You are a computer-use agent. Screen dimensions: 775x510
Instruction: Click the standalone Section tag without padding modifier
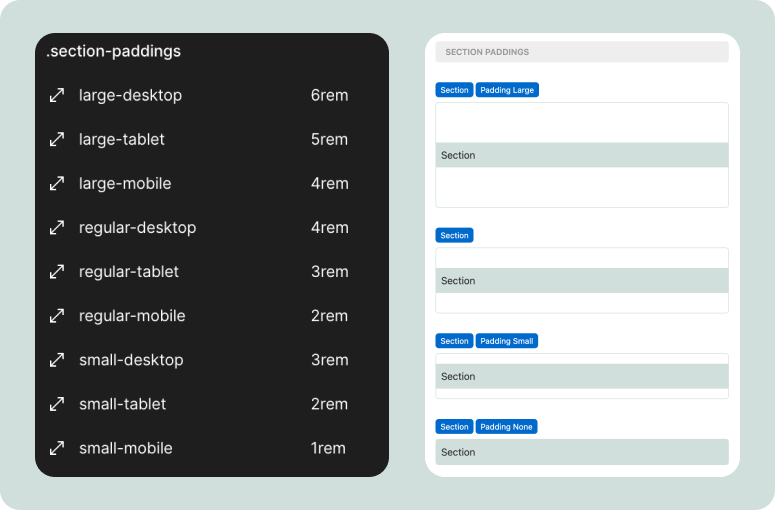click(x=454, y=235)
